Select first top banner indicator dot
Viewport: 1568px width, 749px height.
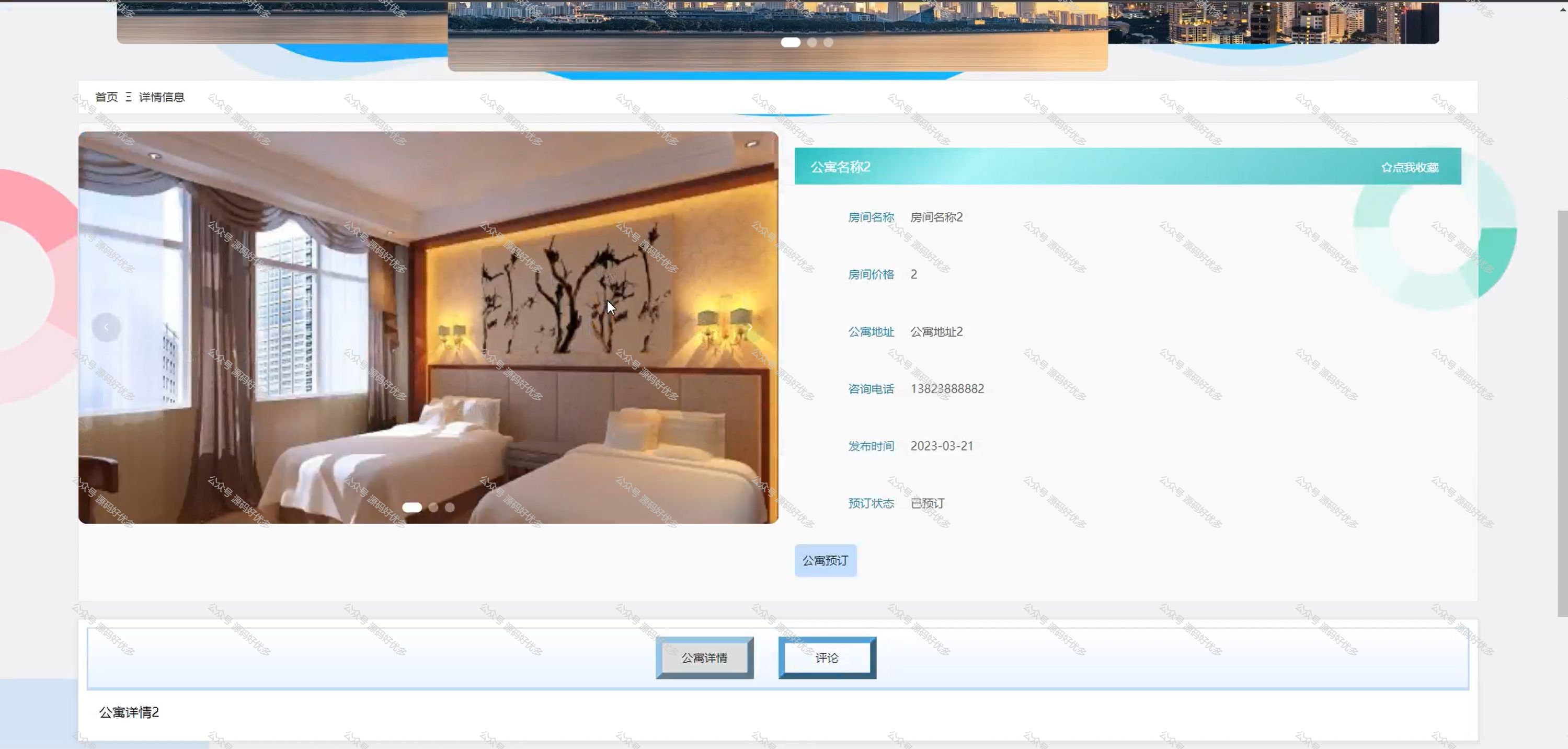coord(791,42)
